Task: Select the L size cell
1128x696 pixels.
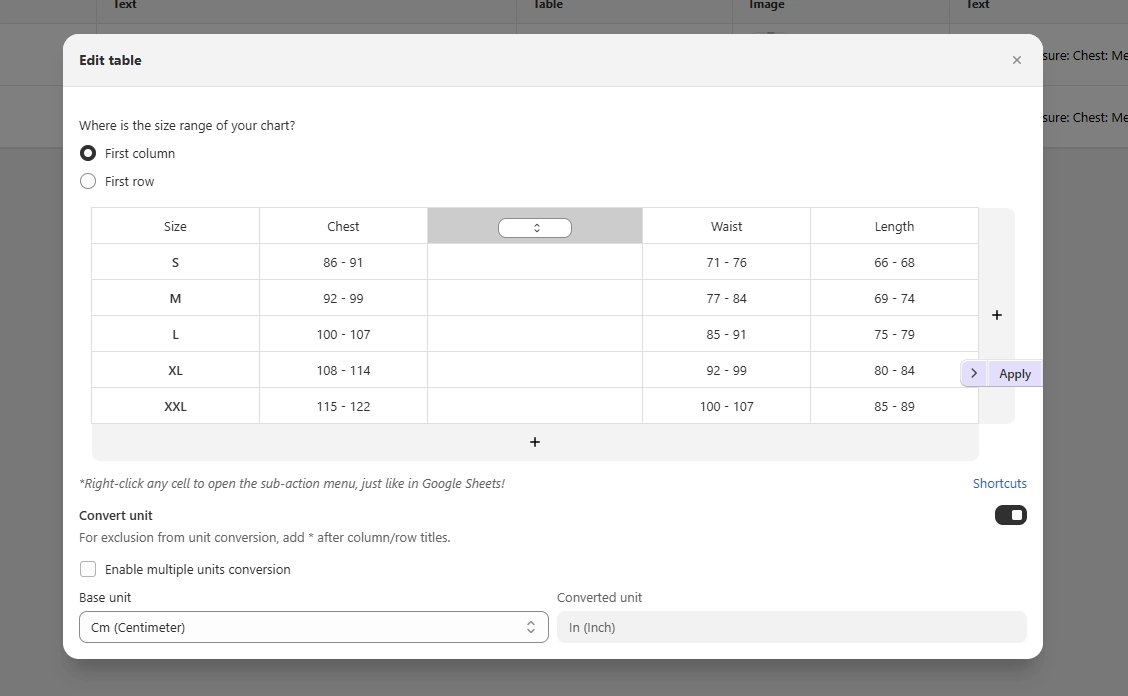Action: click(x=176, y=334)
